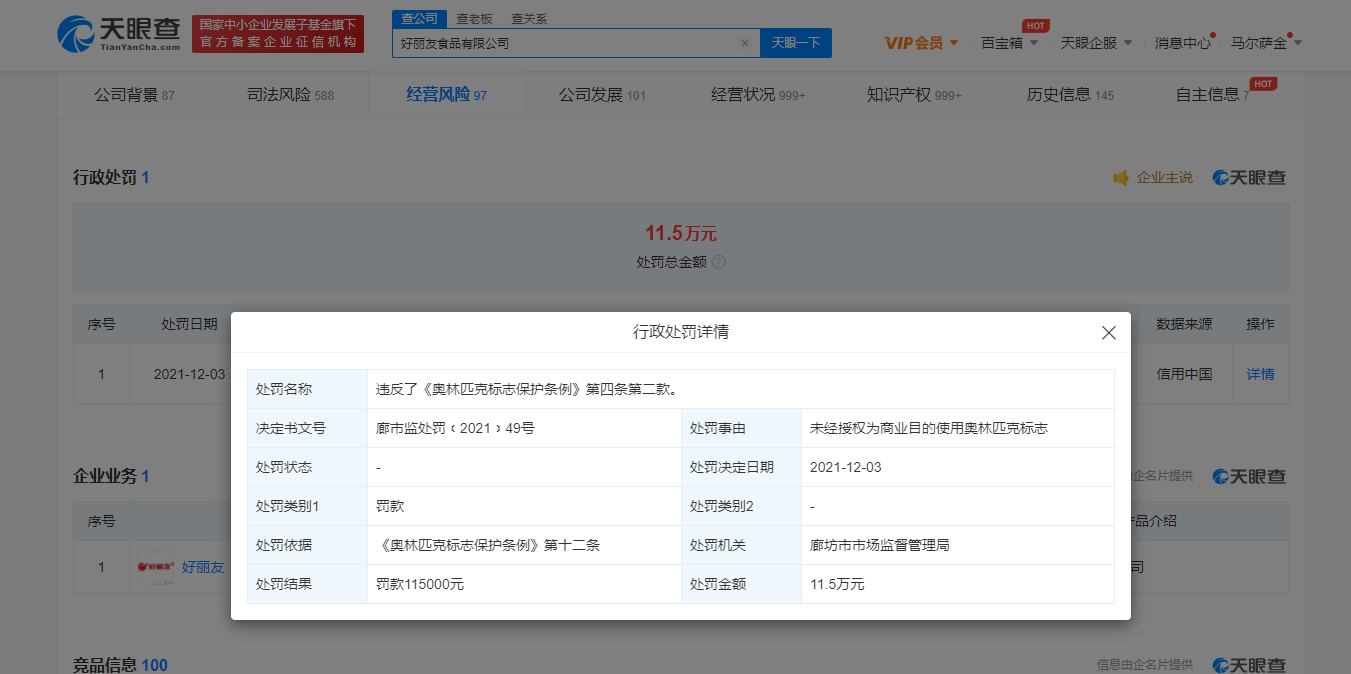Switch to the 司法风险 tab

tap(290, 95)
